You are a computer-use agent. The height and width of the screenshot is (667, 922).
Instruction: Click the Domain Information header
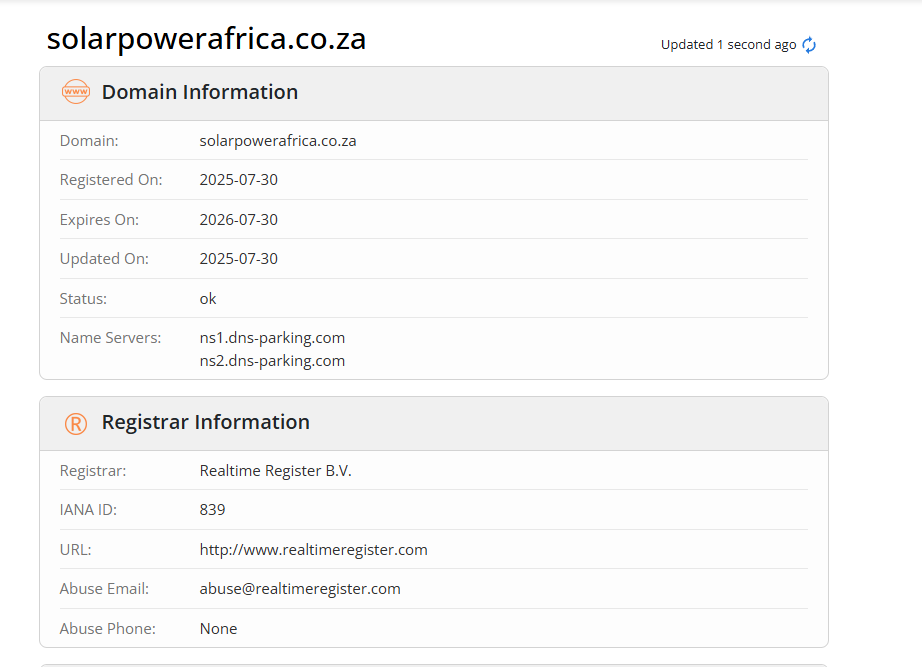(200, 92)
